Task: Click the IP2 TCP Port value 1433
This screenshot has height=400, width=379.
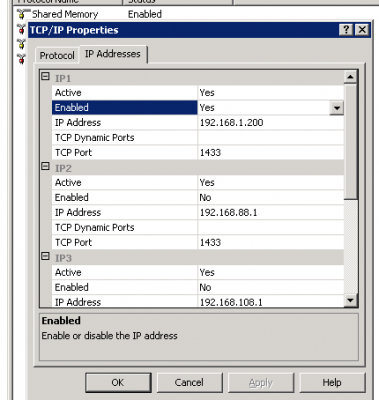Action: click(210, 243)
